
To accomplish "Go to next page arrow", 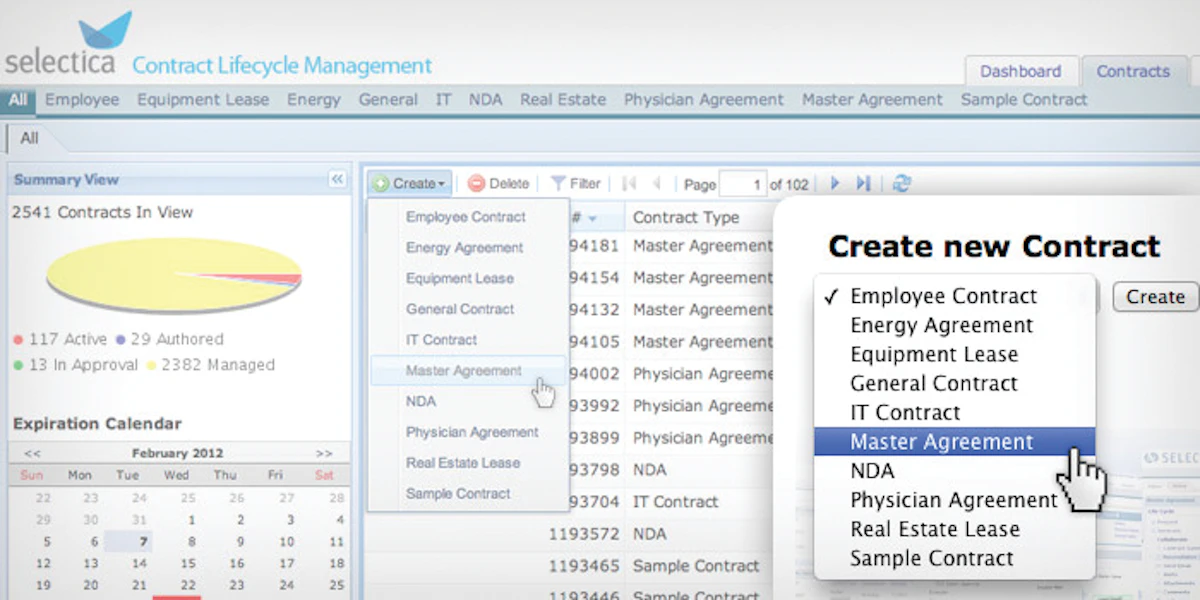I will [x=835, y=183].
